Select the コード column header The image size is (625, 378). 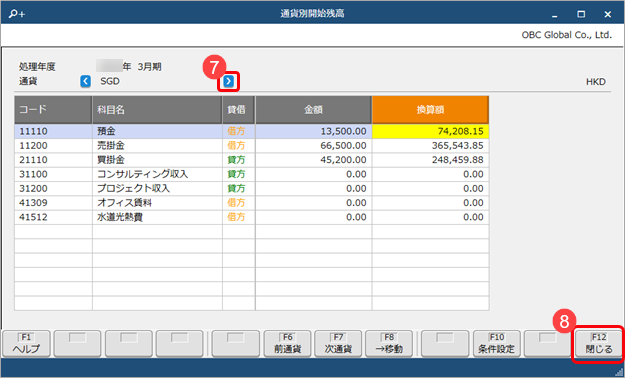pyautogui.click(x=53, y=110)
